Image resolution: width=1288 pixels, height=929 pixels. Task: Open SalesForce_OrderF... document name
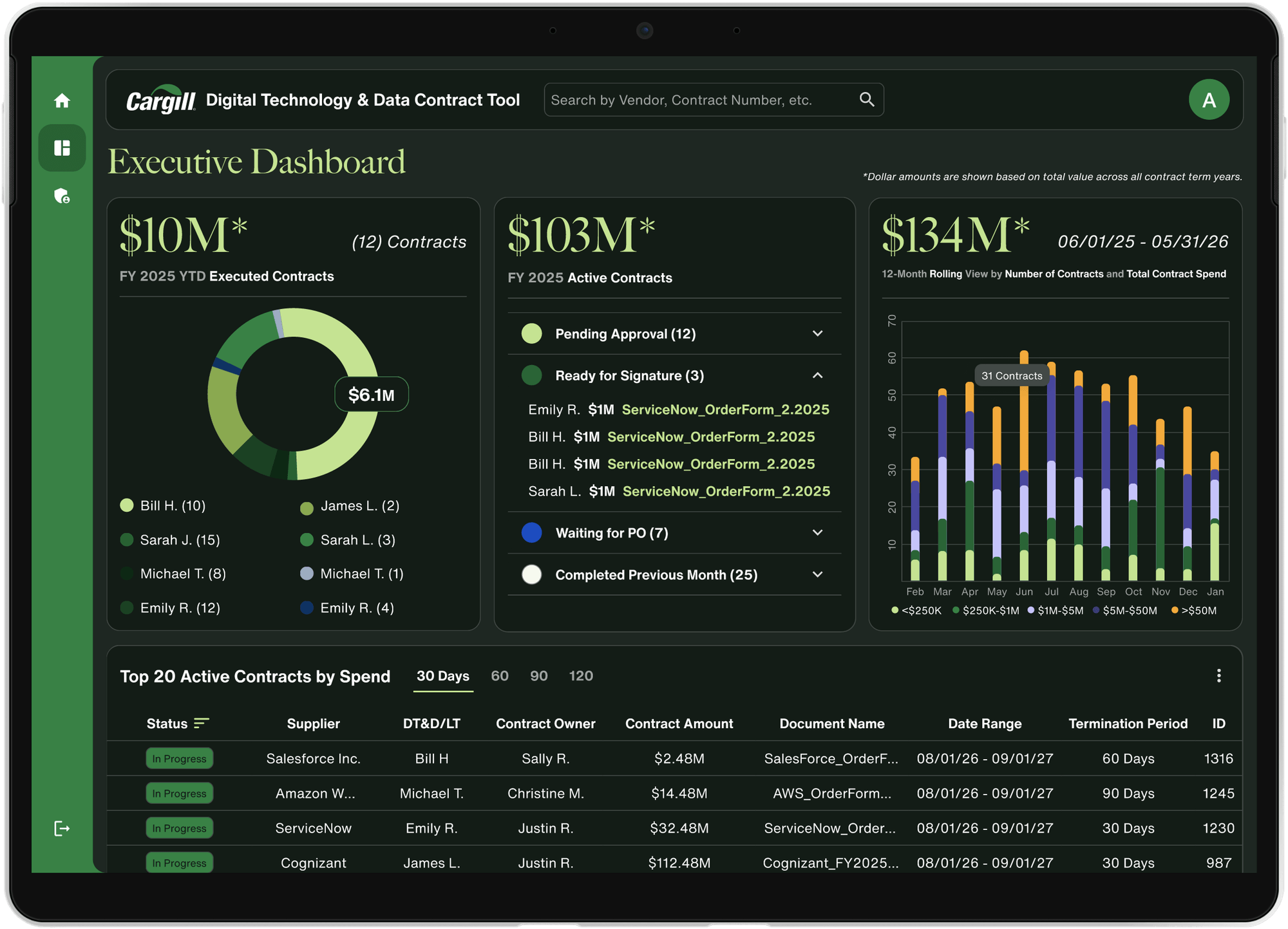point(831,758)
